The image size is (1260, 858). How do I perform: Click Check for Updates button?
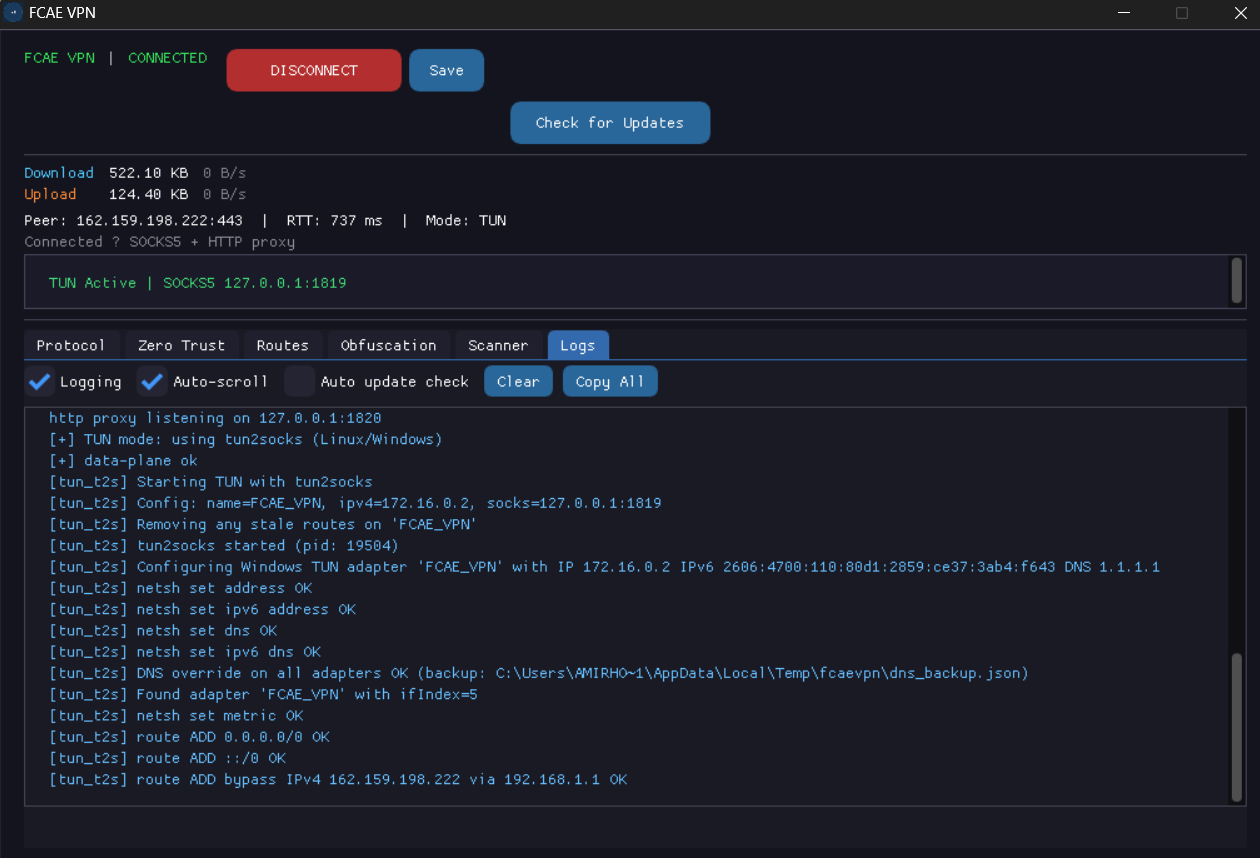pyautogui.click(x=610, y=122)
